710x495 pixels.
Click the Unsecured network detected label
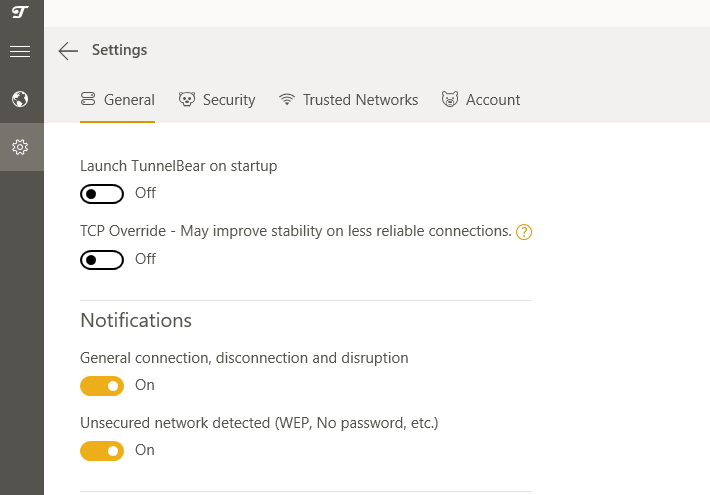tap(259, 423)
